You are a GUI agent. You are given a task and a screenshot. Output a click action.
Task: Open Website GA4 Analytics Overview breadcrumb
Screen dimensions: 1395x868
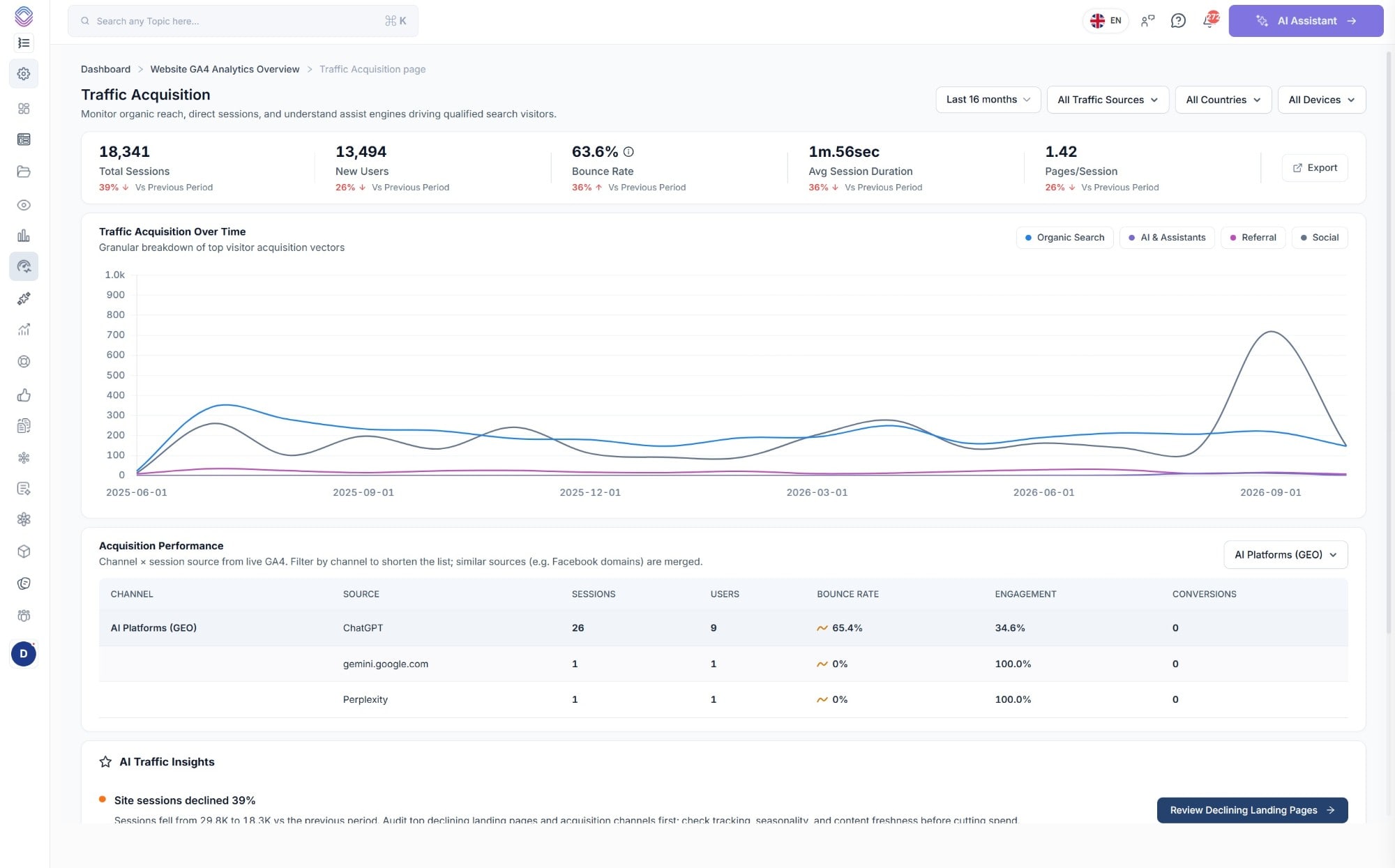click(225, 69)
